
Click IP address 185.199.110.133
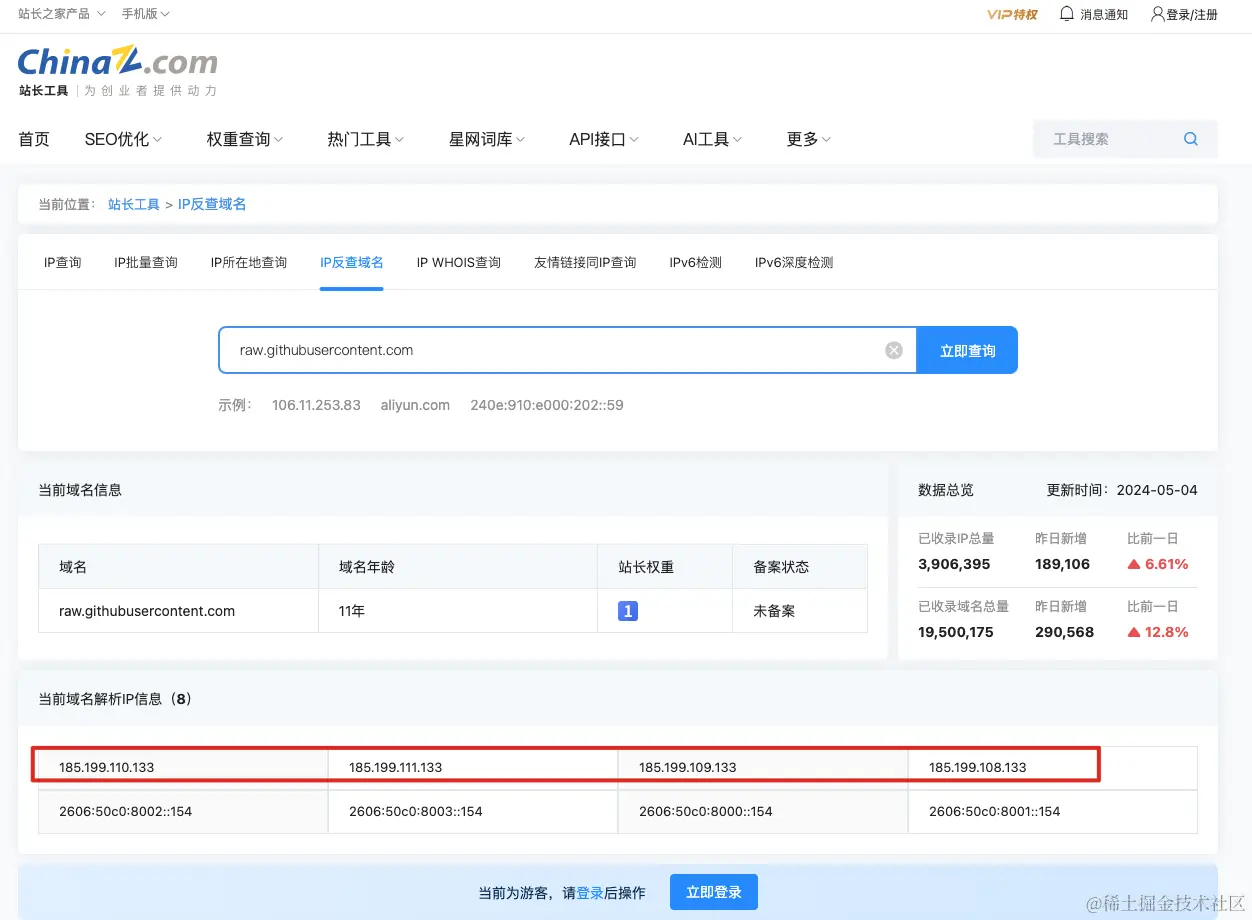[107, 767]
